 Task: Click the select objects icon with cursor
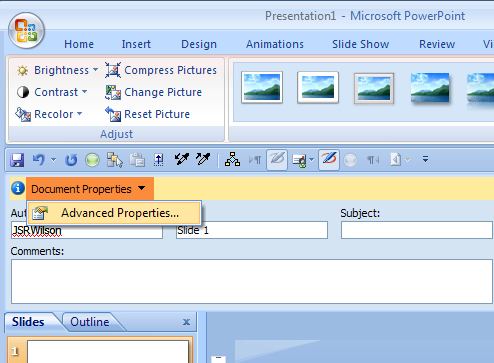point(114,160)
